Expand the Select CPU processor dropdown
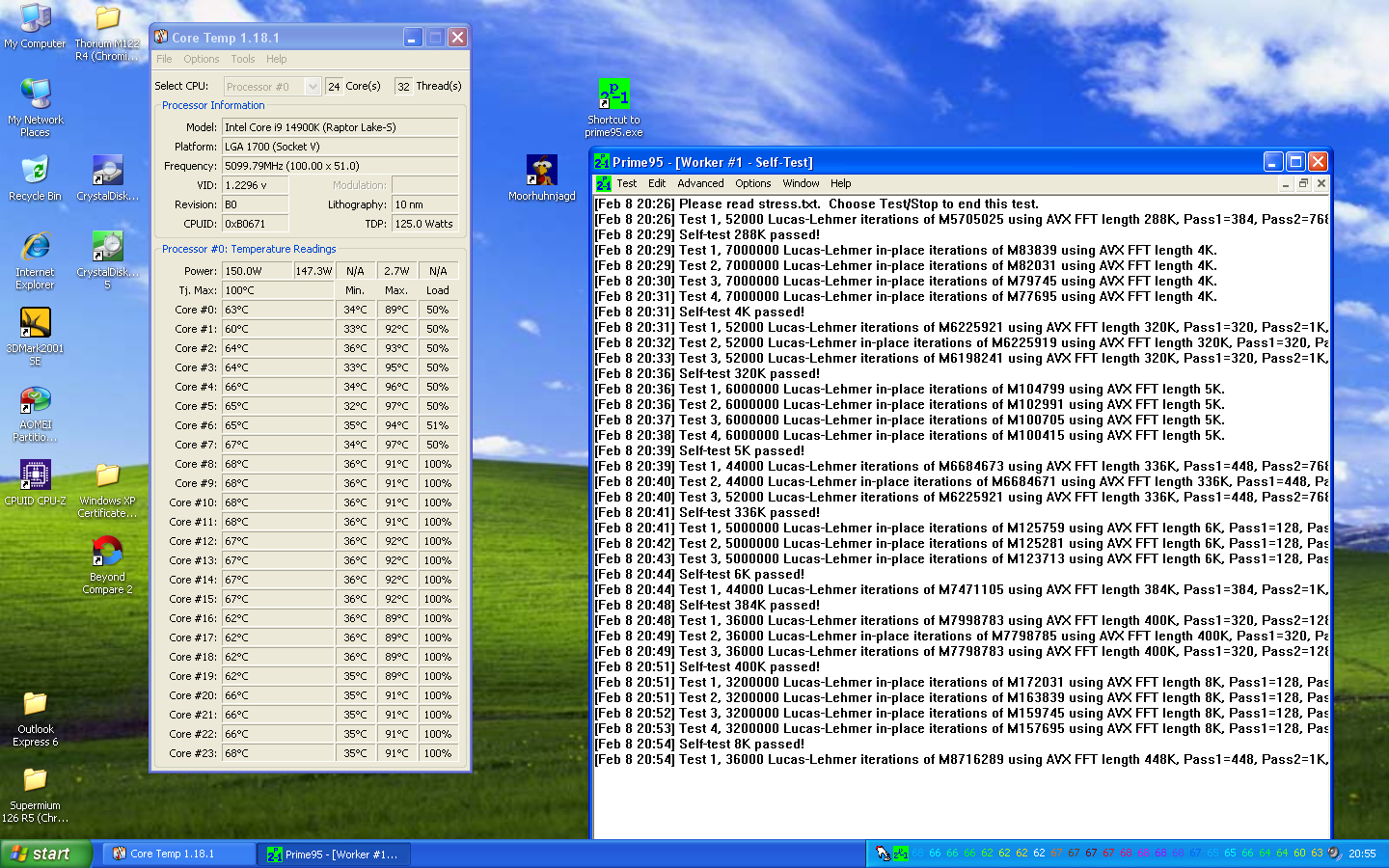The image size is (1389, 868). [x=313, y=87]
